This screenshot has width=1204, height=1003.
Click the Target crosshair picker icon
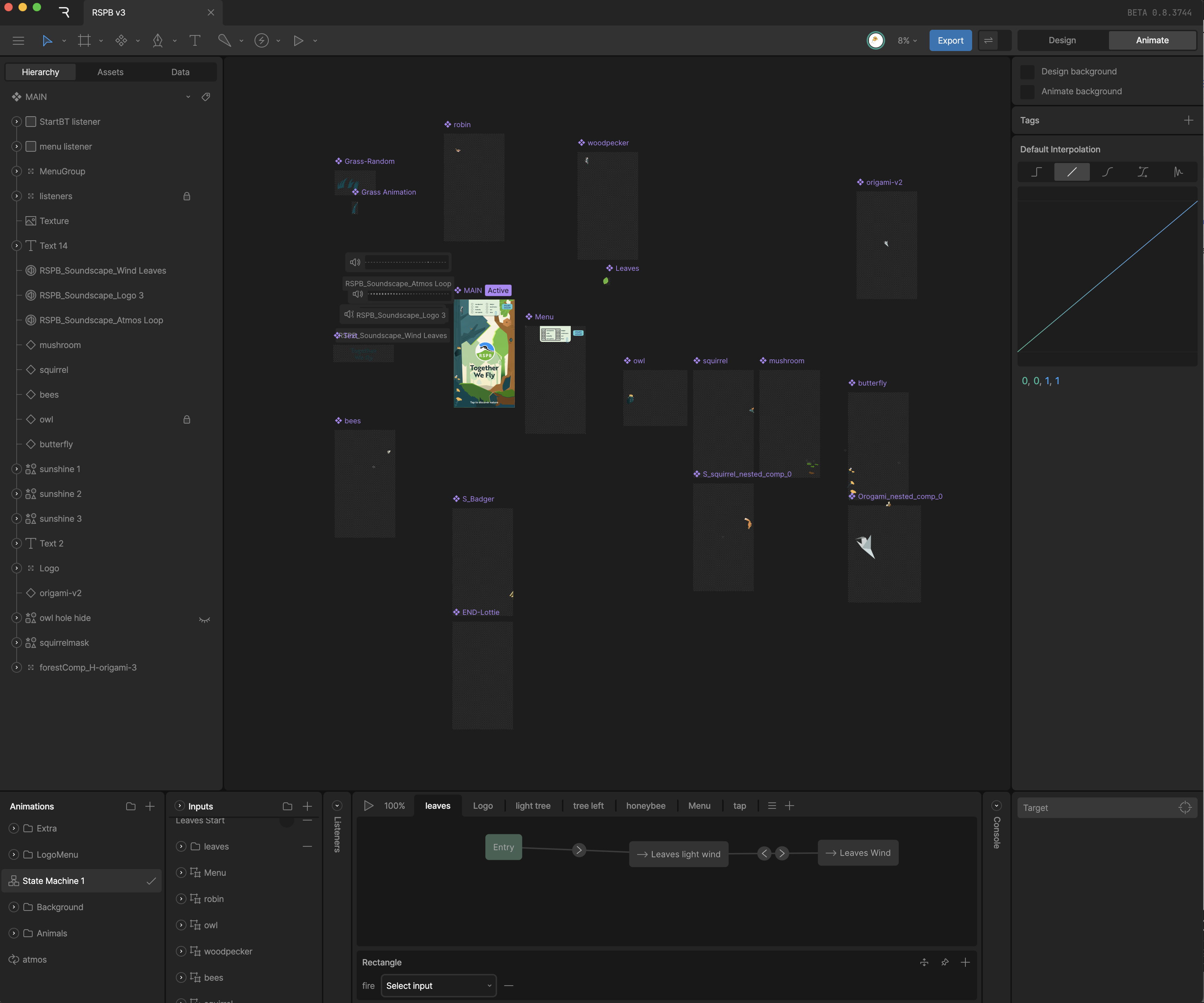point(1185,808)
